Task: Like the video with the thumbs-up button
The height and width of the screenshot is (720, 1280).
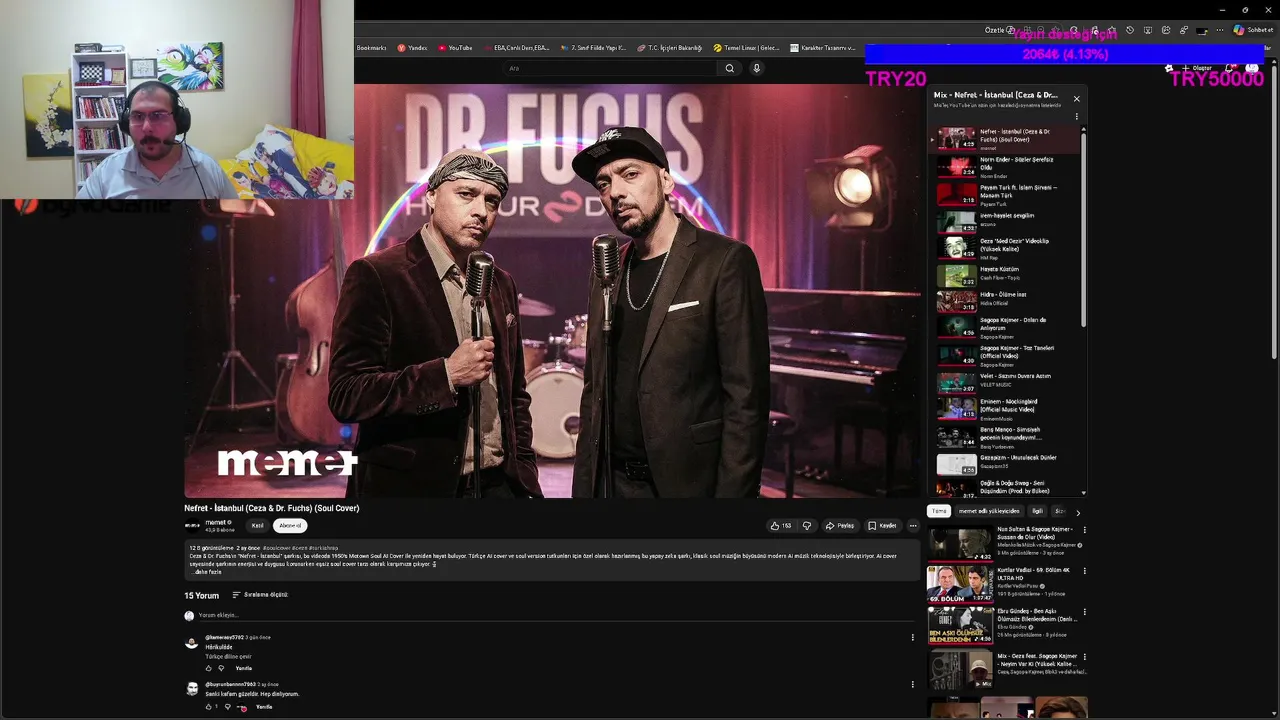Action: tap(780, 525)
